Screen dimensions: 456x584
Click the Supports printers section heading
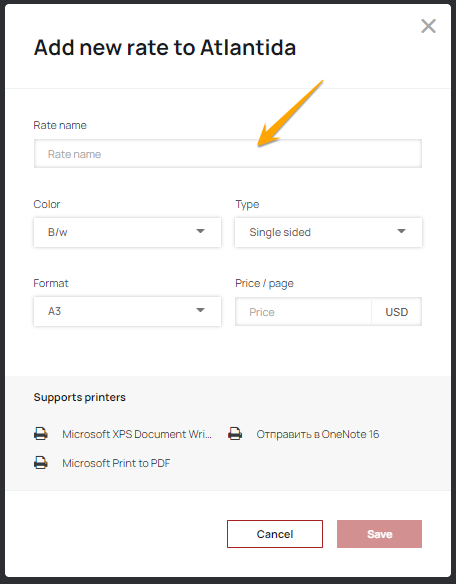coord(80,397)
